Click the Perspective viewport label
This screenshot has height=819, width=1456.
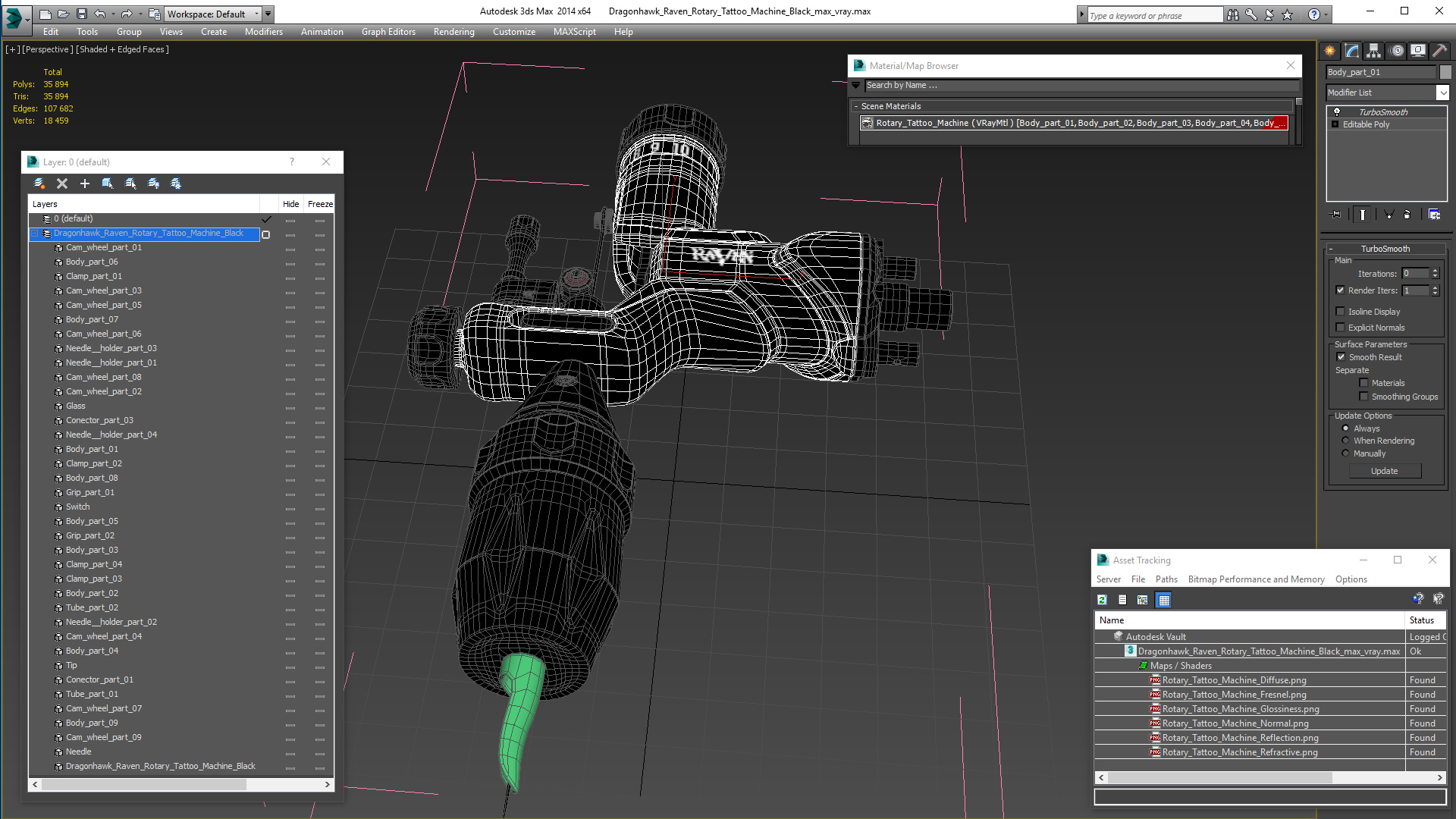[48, 49]
